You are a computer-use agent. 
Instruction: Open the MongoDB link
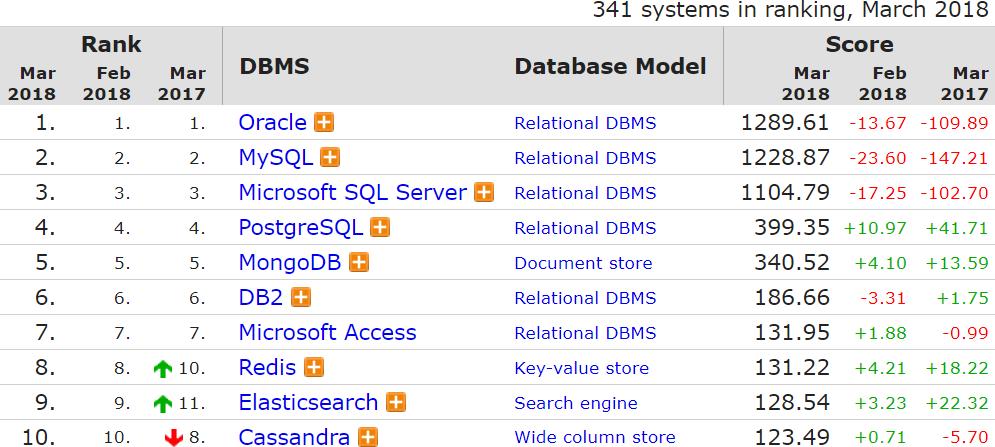click(x=290, y=262)
